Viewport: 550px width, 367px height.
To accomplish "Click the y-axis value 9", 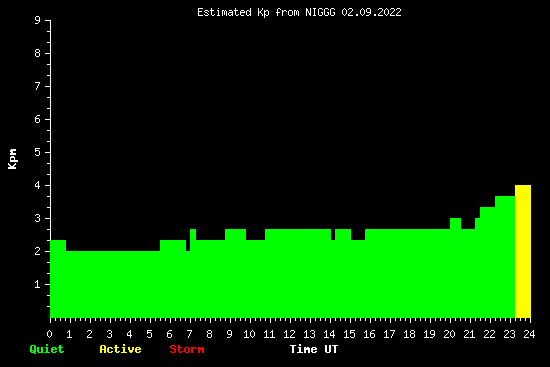I will pyautogui.click(x=38, y=20).
